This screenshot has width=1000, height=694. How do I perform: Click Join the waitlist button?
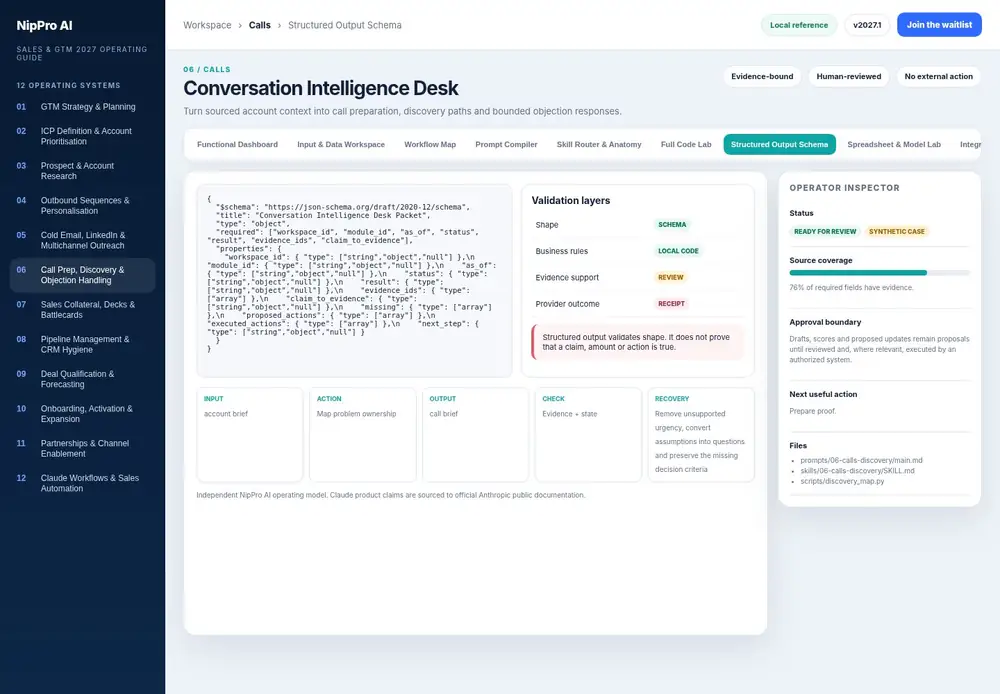[x=939, y=25]
